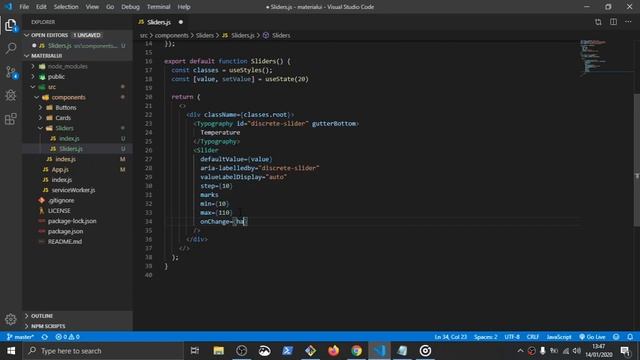Click the master branch indicator
The width and height of the screenshot is (640, 360).
20,337
